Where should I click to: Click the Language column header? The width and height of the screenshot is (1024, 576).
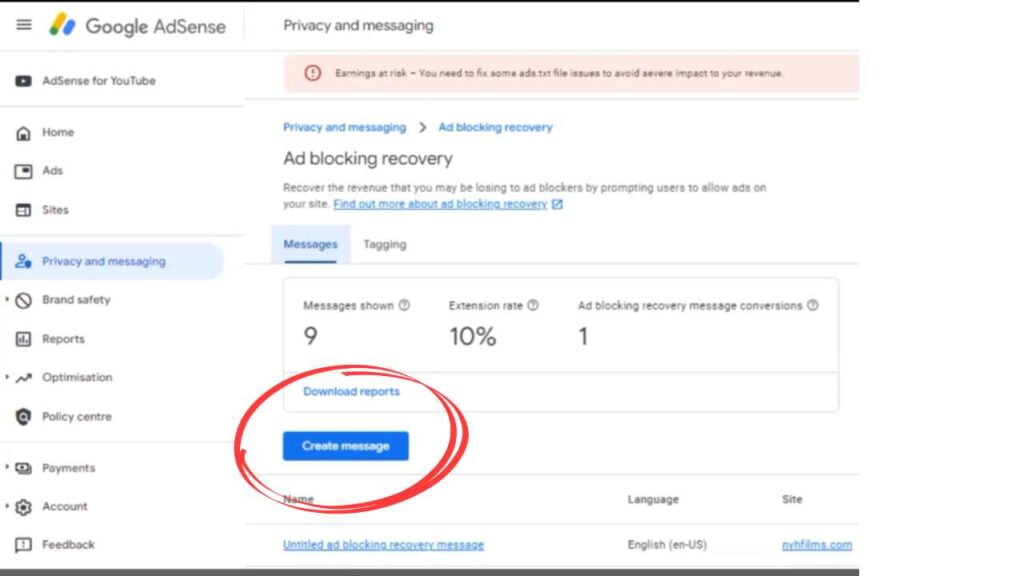pos(653,500)
